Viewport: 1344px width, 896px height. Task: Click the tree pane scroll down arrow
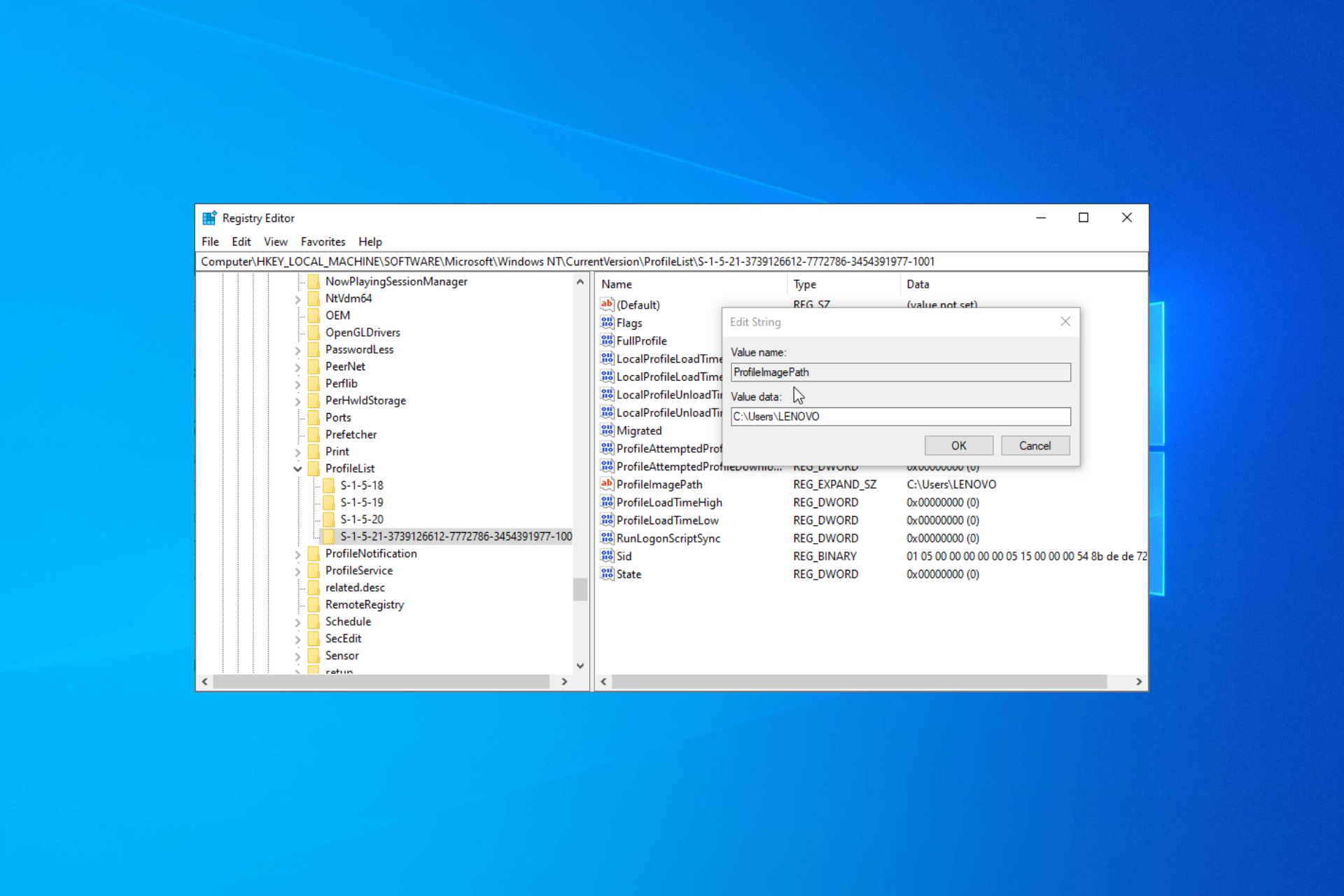(x=580, y=666)
